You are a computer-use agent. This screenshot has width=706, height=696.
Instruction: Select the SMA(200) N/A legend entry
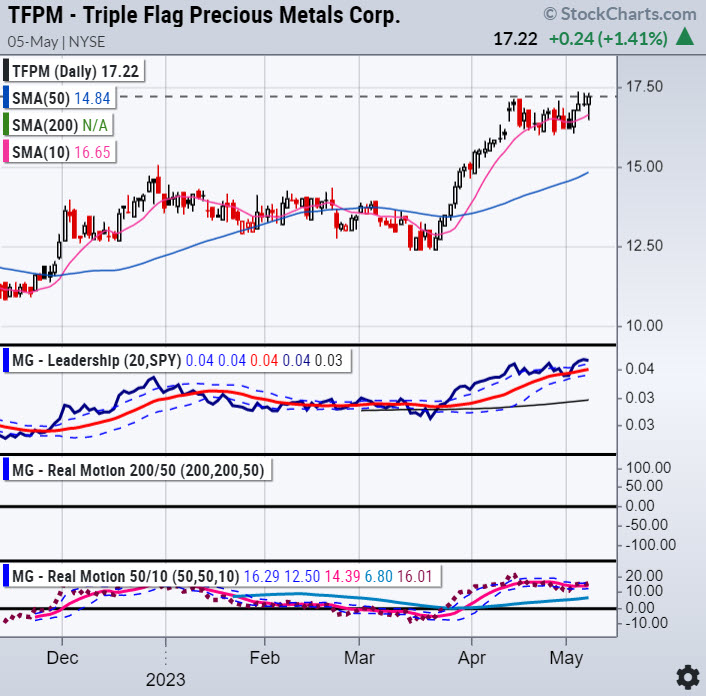click(58, 124)
